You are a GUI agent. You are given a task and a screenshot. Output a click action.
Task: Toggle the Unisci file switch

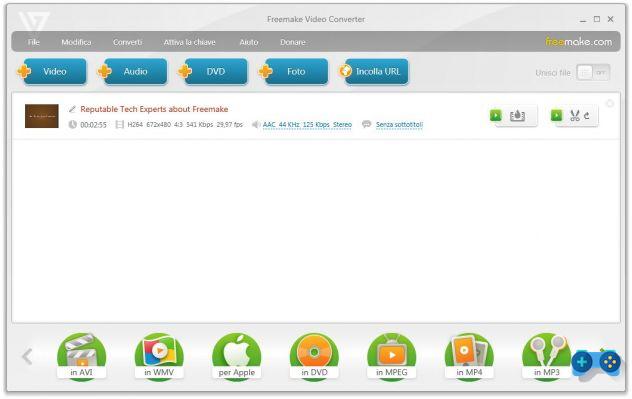[x=593, y=73]
